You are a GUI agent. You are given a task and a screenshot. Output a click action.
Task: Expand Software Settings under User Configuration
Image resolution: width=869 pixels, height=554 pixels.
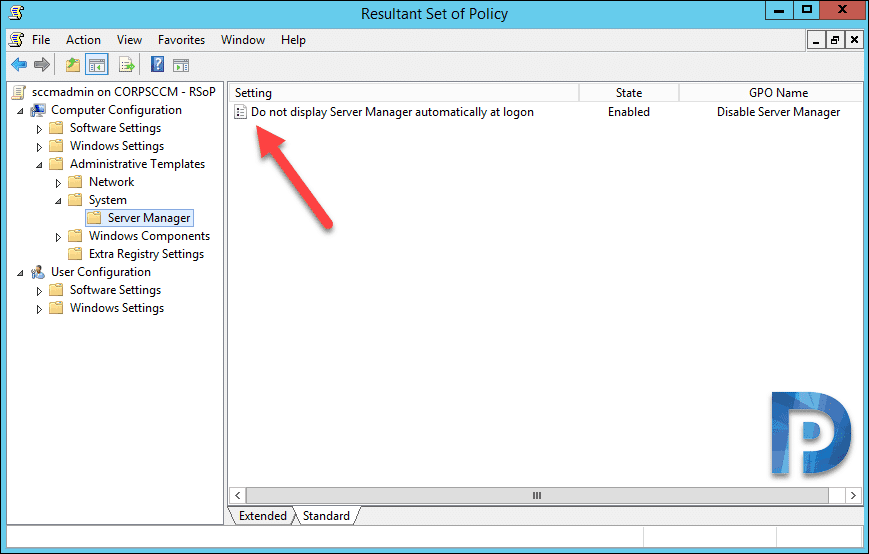point(39,291)
